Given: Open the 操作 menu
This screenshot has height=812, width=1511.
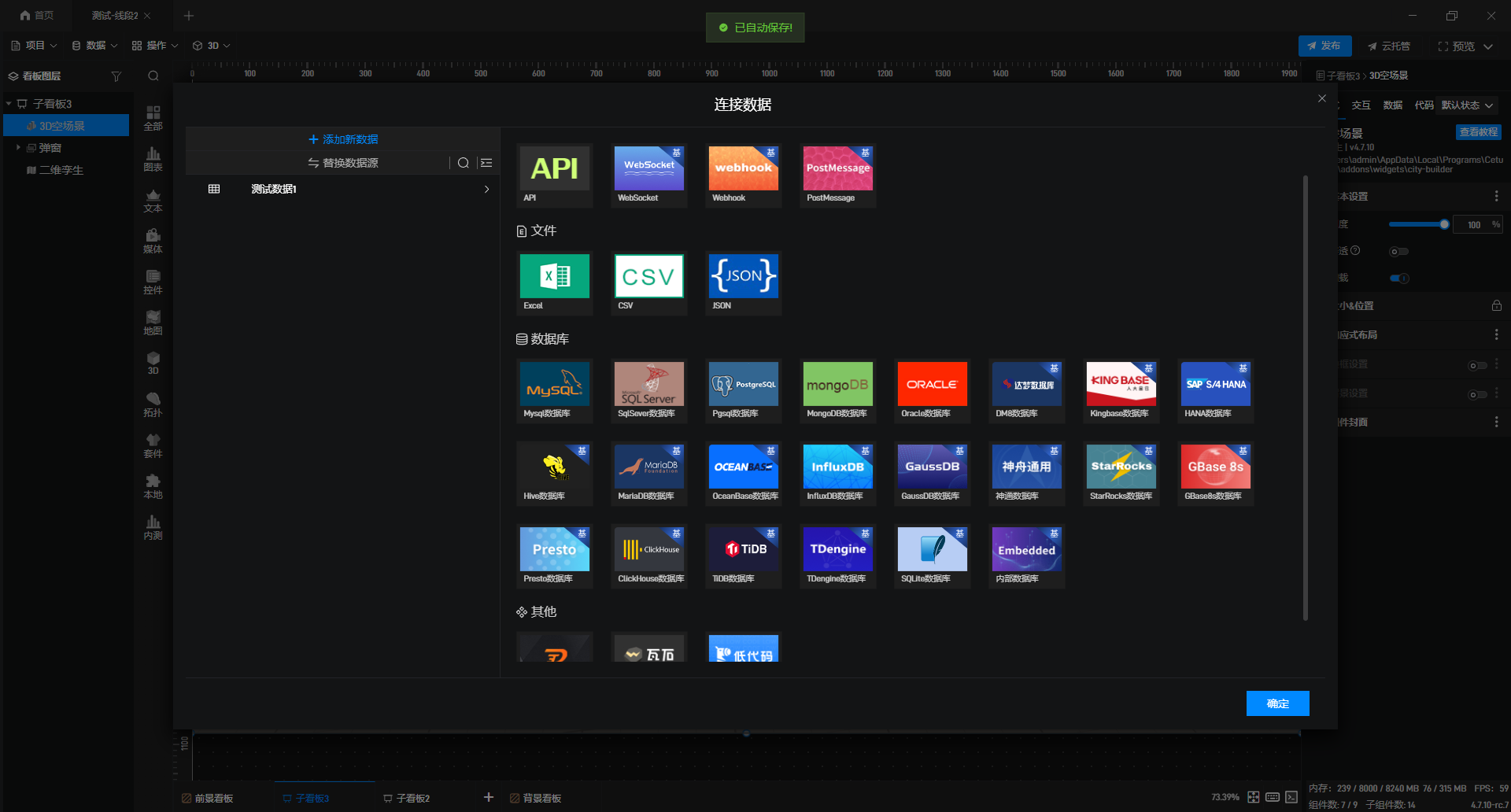Looking at the screenshot, I should pos(155,46).
